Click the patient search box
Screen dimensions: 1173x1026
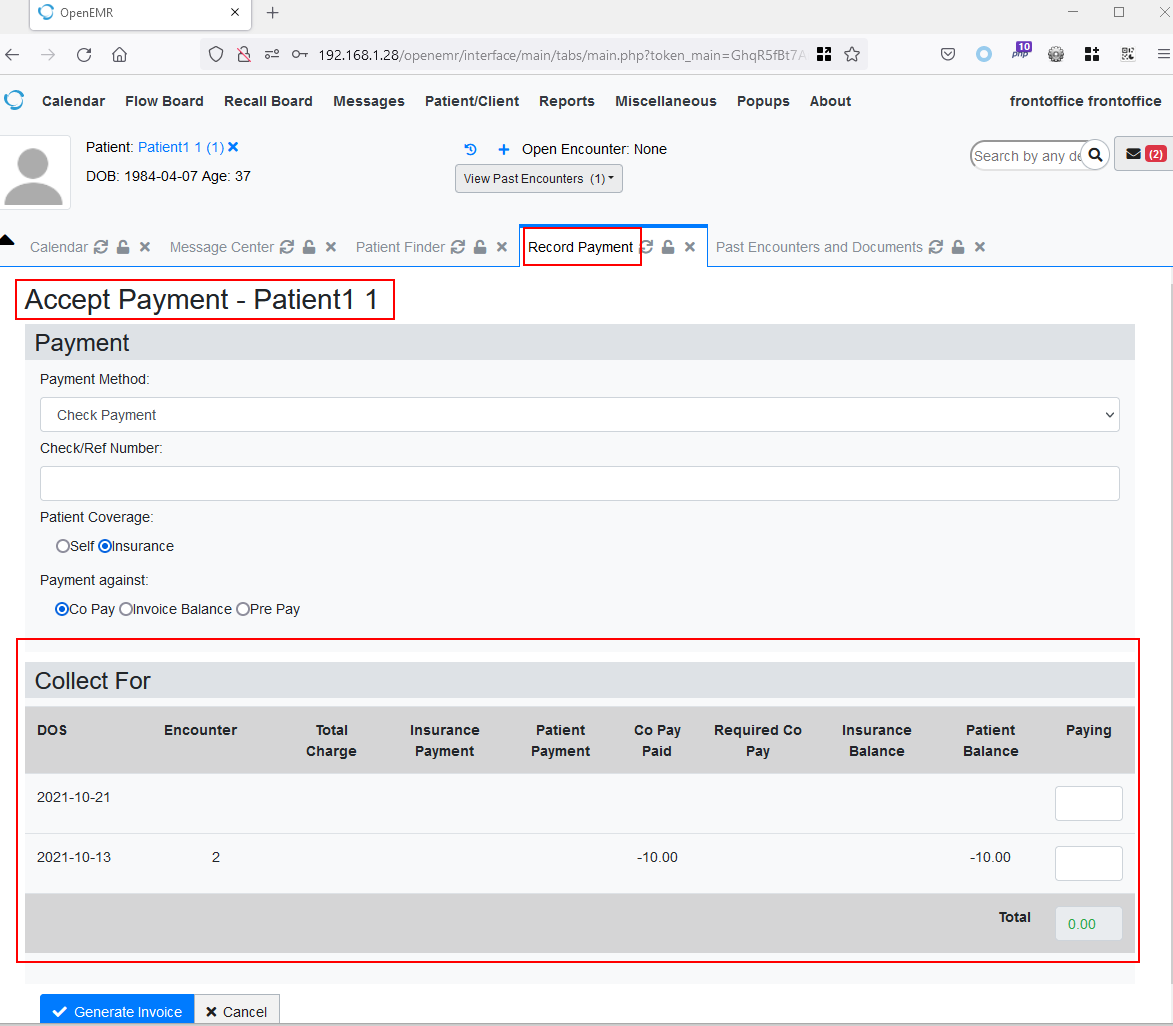(x=1028, y=156)
